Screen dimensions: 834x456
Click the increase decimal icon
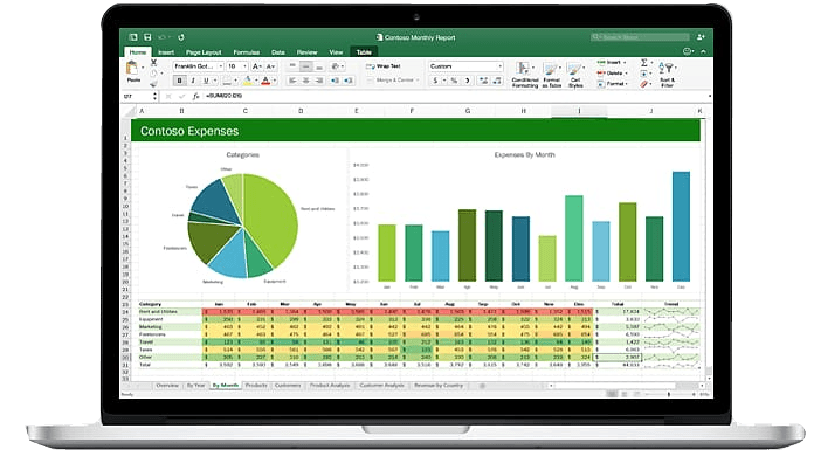point(484,80)
